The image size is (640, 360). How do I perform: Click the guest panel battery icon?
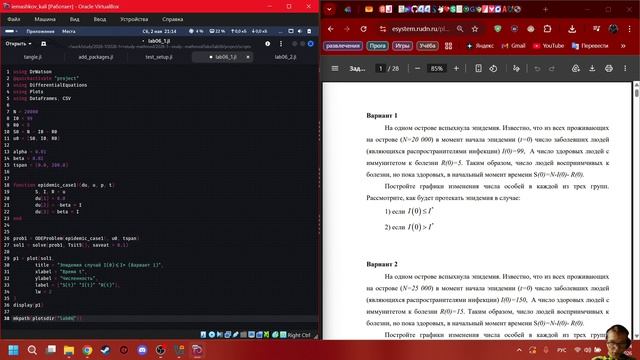coord(309,31)
